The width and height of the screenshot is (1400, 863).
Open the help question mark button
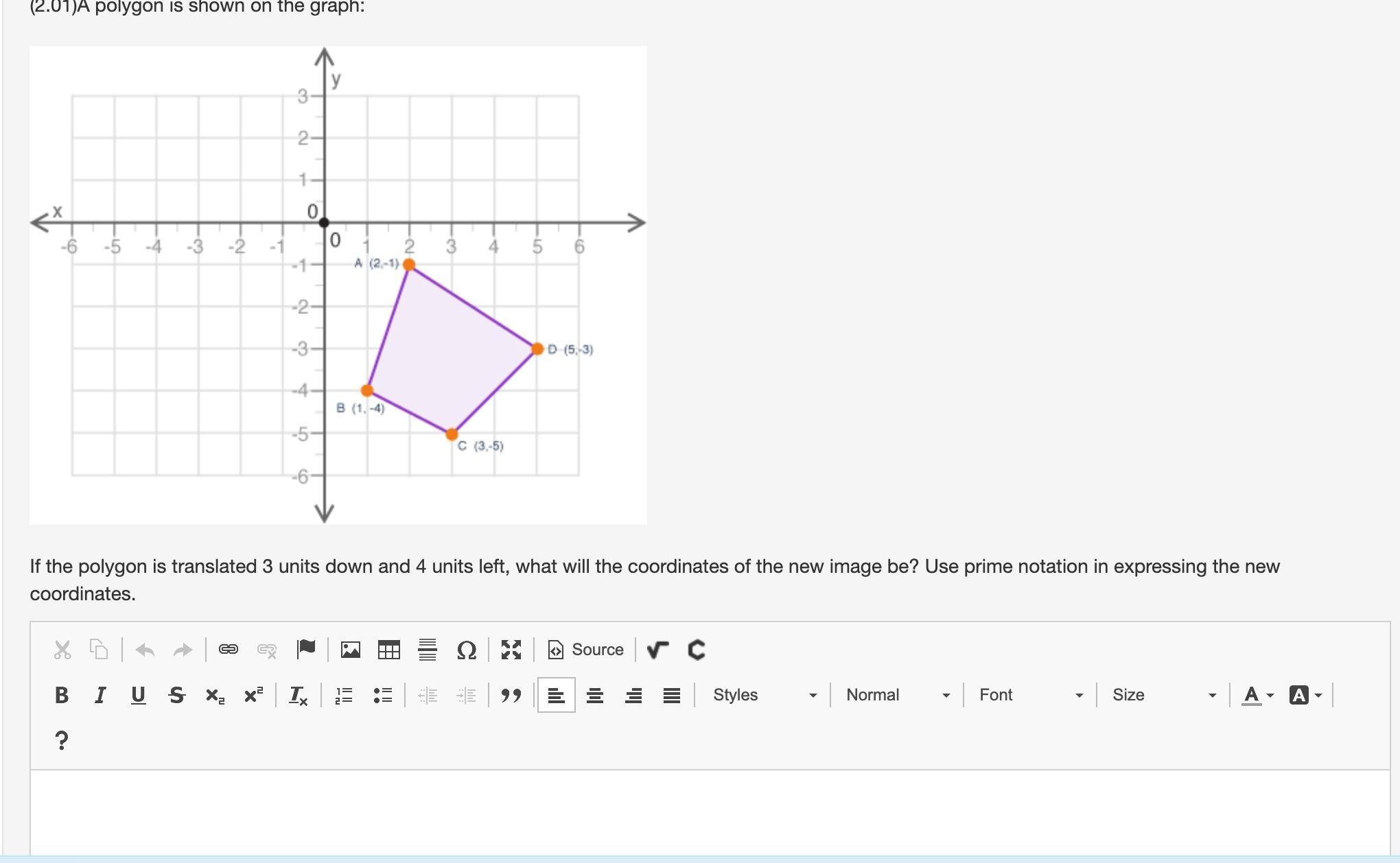click(x=61, y=740)
